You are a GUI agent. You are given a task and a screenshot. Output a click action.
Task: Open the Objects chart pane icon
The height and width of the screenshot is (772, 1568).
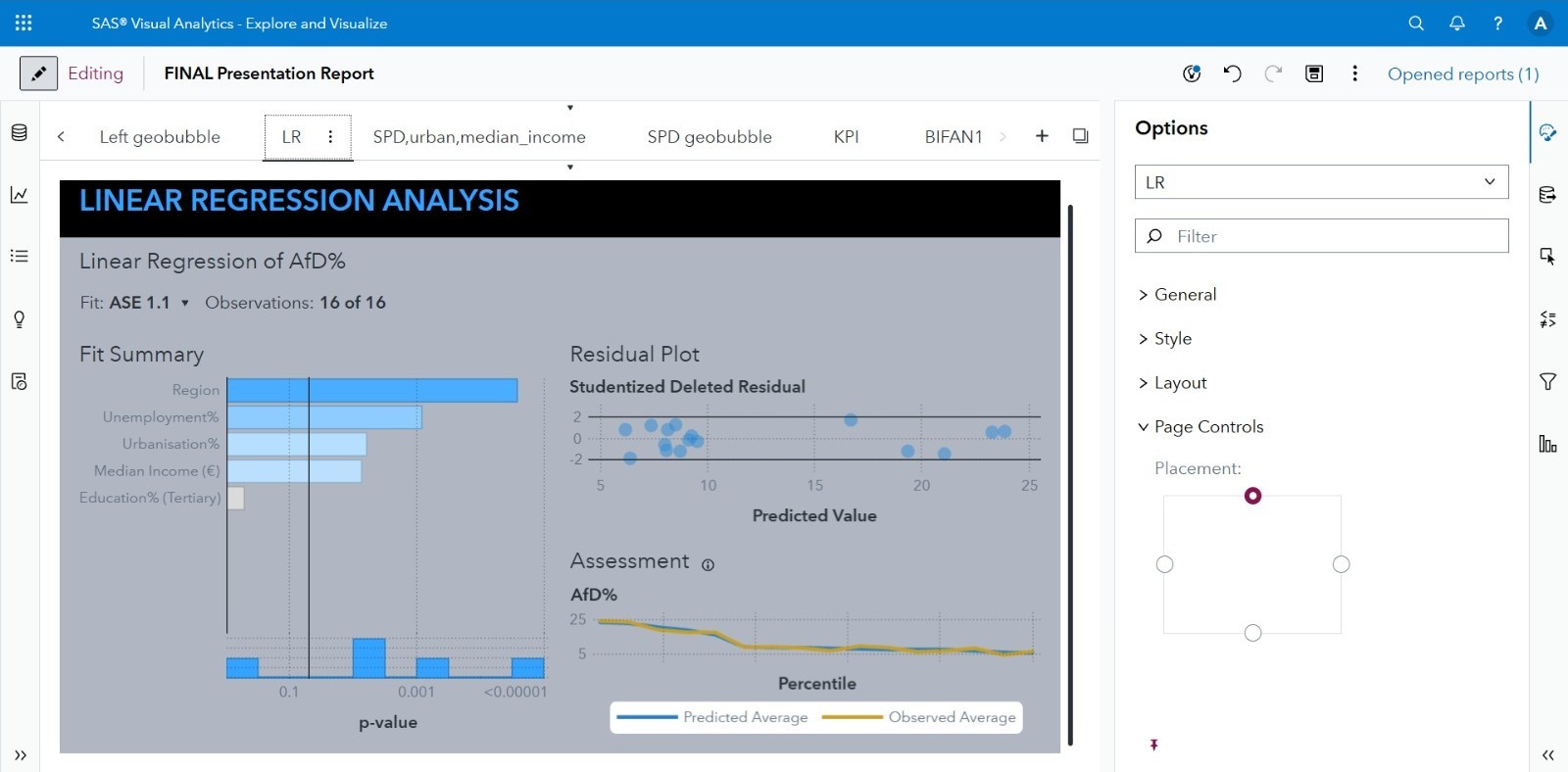point(19,194)
